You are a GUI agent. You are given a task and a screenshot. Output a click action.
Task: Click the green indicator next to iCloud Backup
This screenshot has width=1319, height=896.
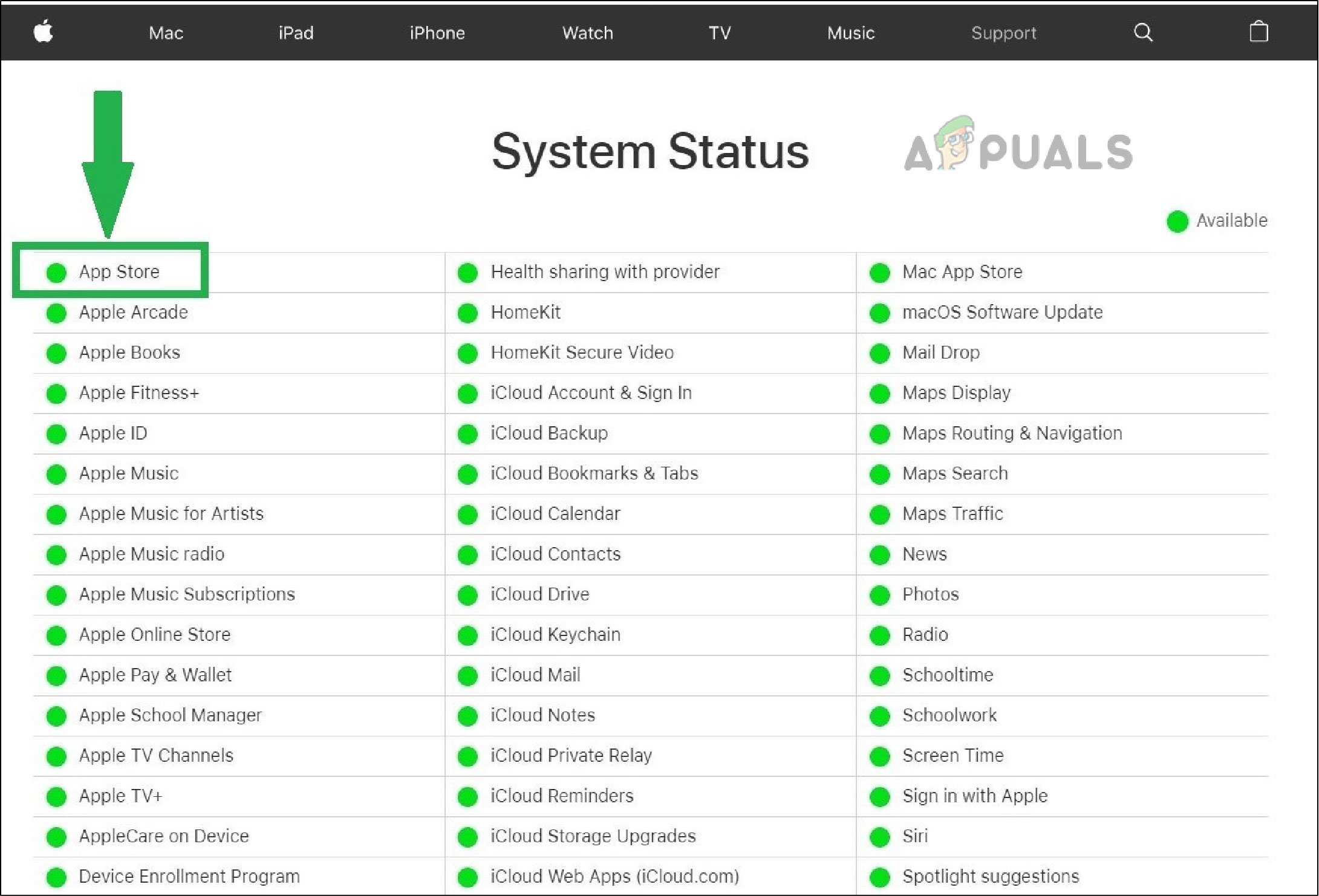click(x=467, y=433)
